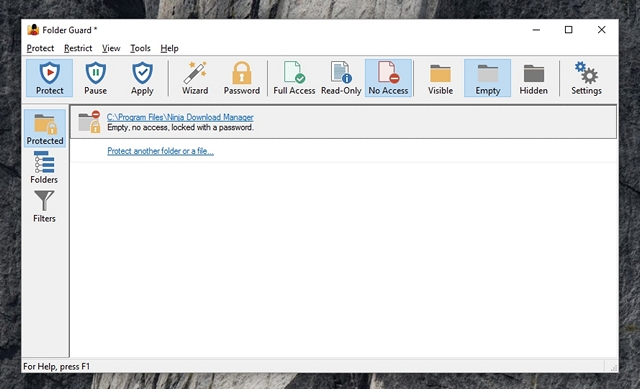Open C:\Program Files\Ninja Download Manager link
The image size is (640, 389).
(x=180, y=117)
